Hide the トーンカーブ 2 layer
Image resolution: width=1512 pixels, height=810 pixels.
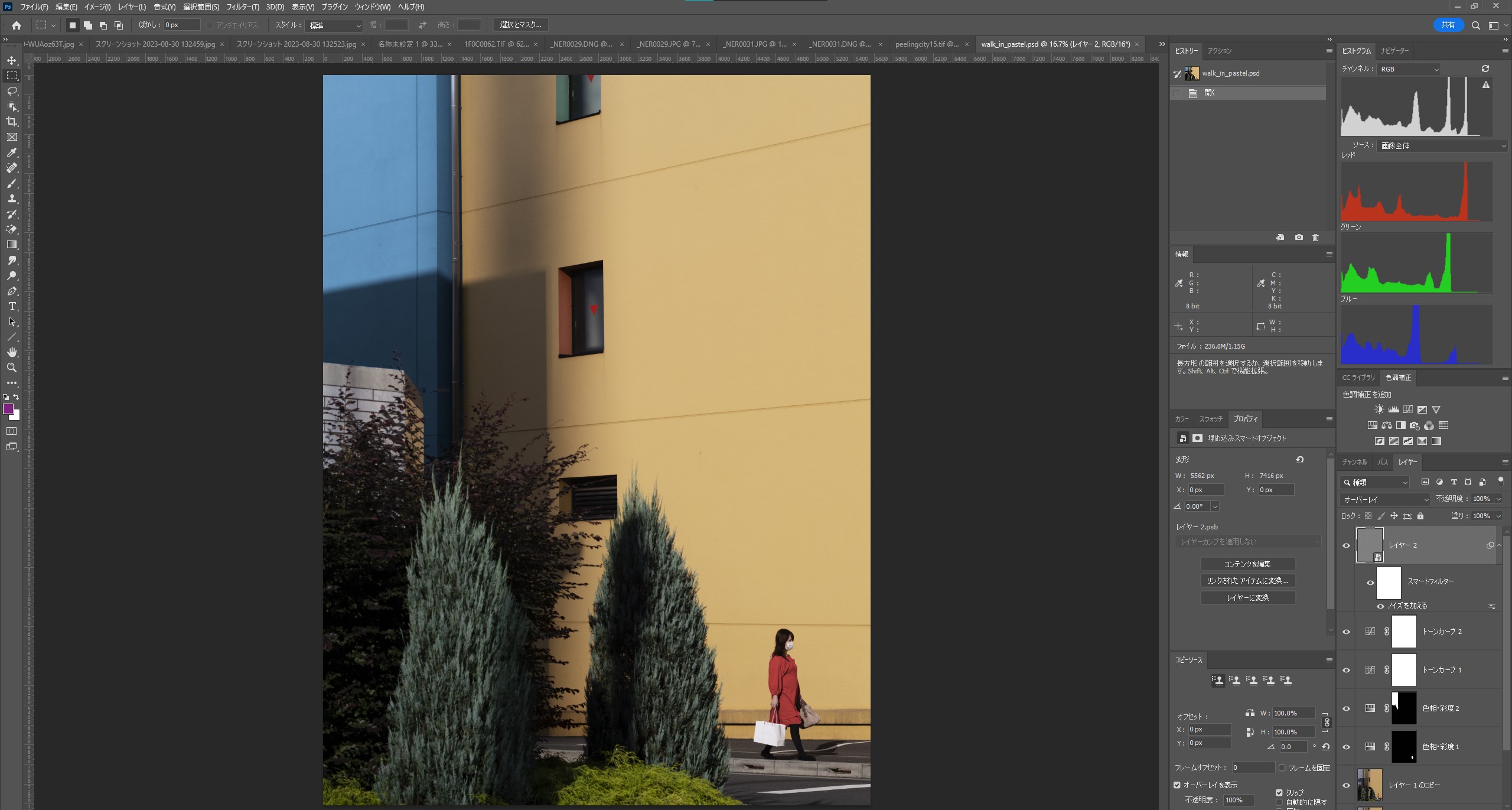pyautogui.click(x=1346, y=632)
